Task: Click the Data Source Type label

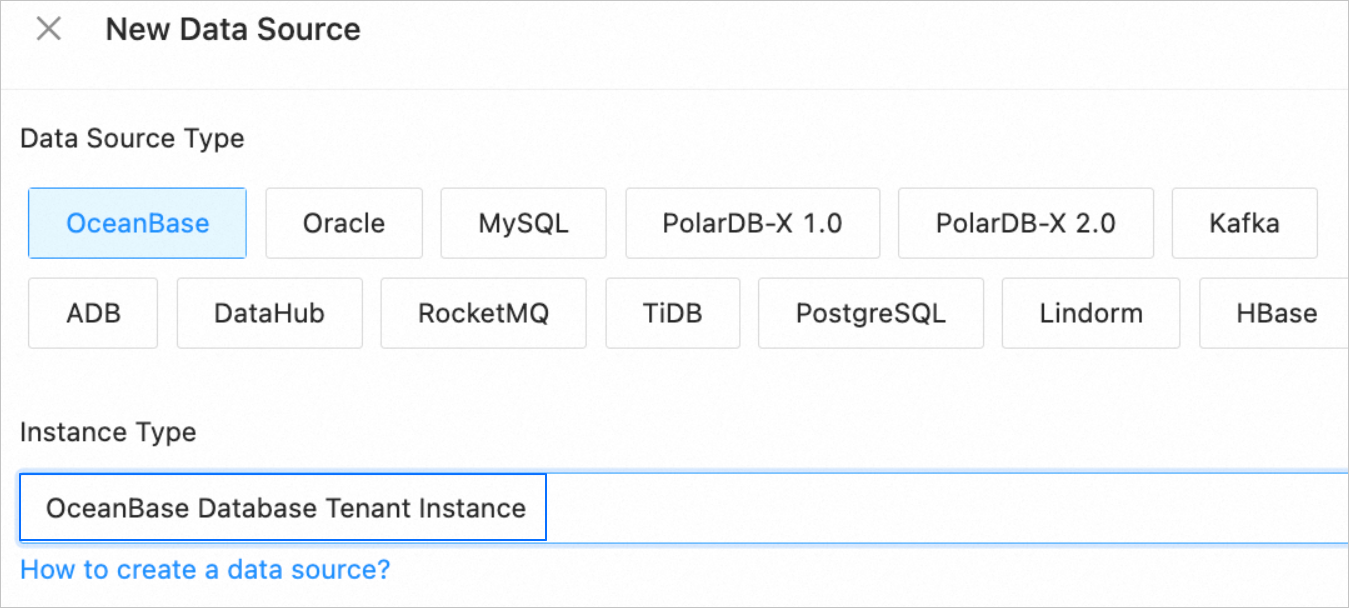Action: tap(132, 138)
